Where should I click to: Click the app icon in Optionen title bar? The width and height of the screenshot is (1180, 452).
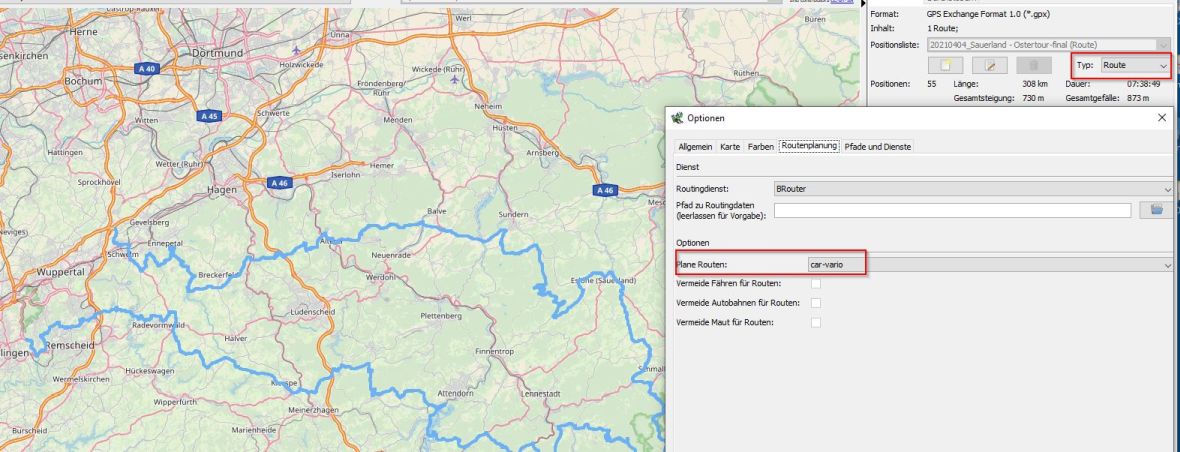[678, 118]
